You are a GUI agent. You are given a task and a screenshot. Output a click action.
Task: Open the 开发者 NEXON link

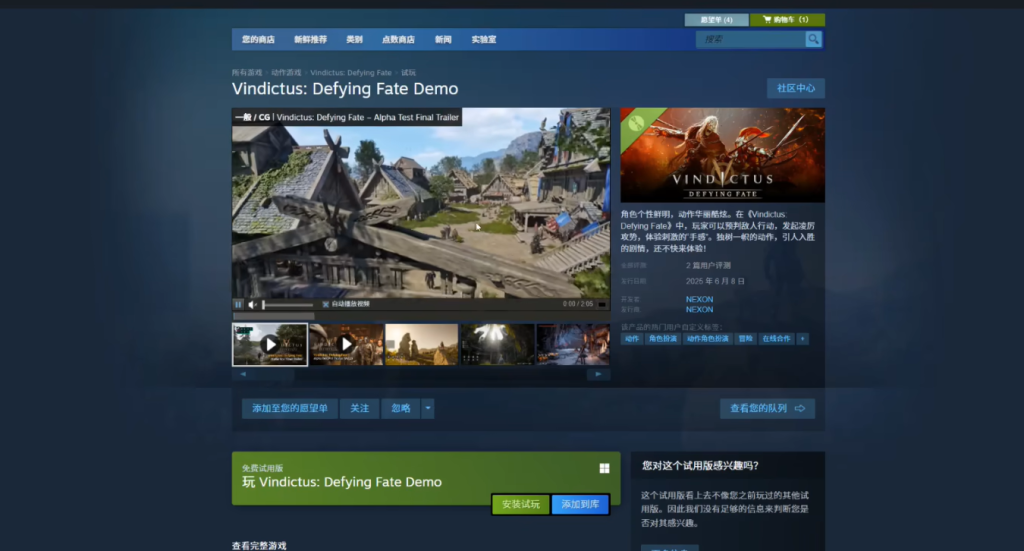pyautogui.click(x=699, y=299)
